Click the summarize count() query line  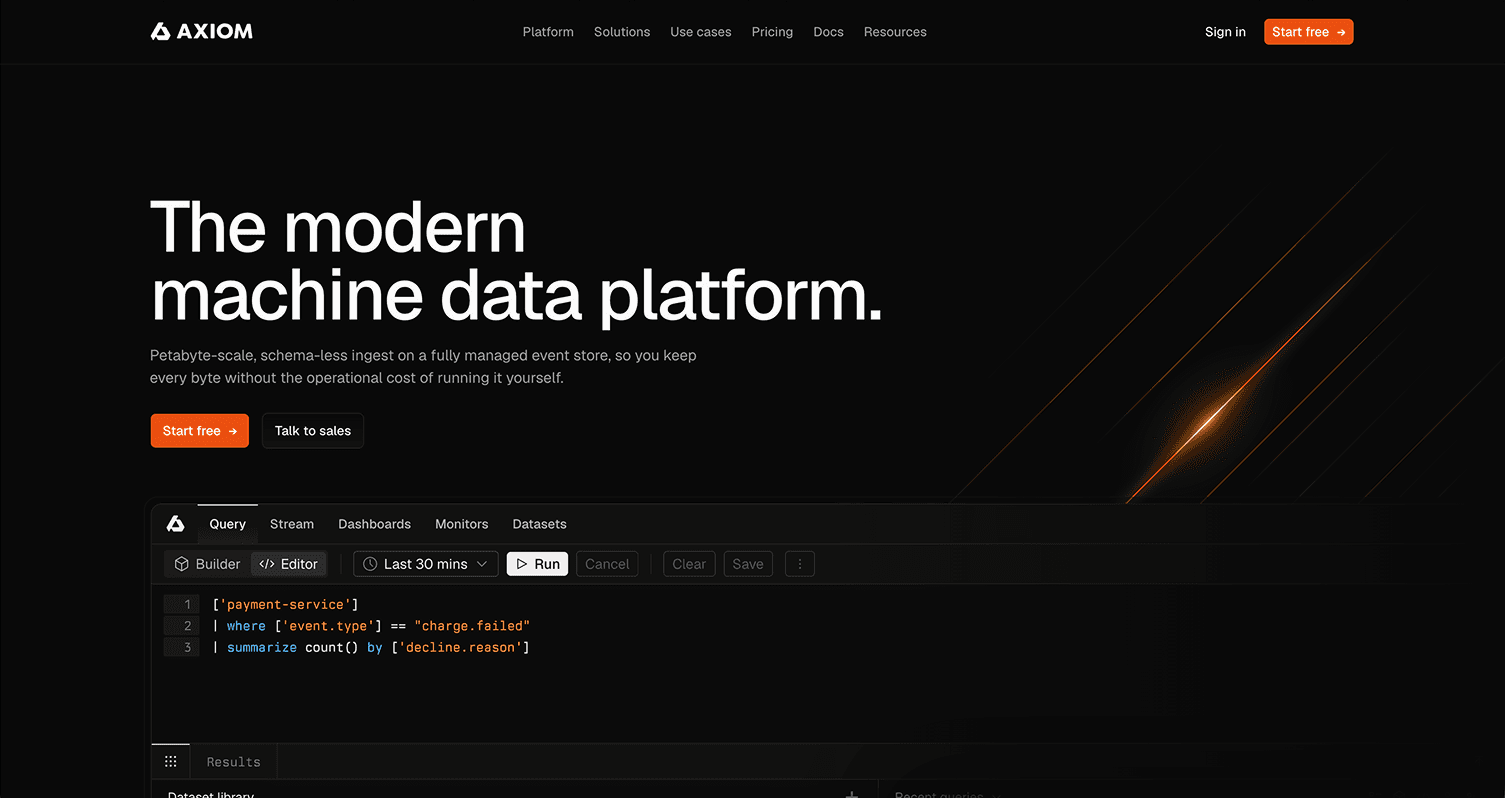(x=371, y=648)
